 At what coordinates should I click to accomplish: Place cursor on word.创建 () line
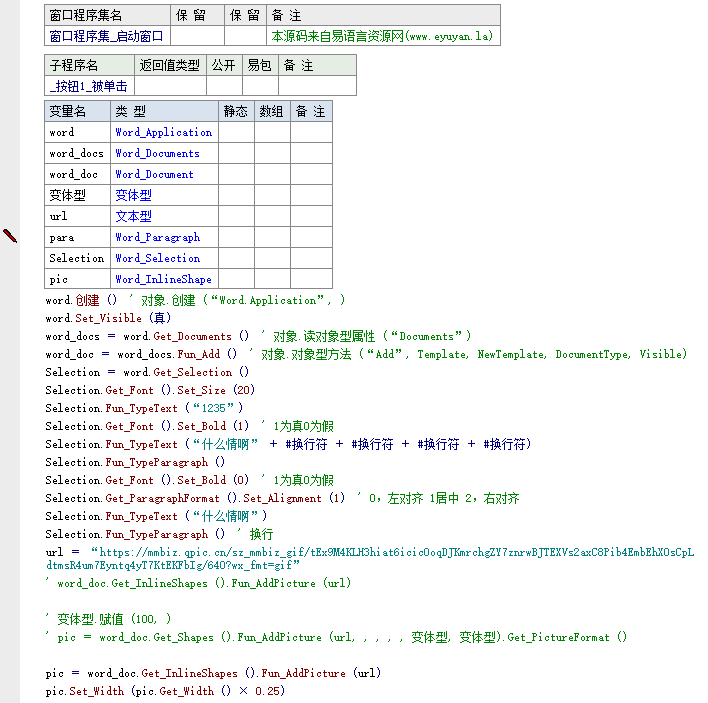tap(195, 300)
